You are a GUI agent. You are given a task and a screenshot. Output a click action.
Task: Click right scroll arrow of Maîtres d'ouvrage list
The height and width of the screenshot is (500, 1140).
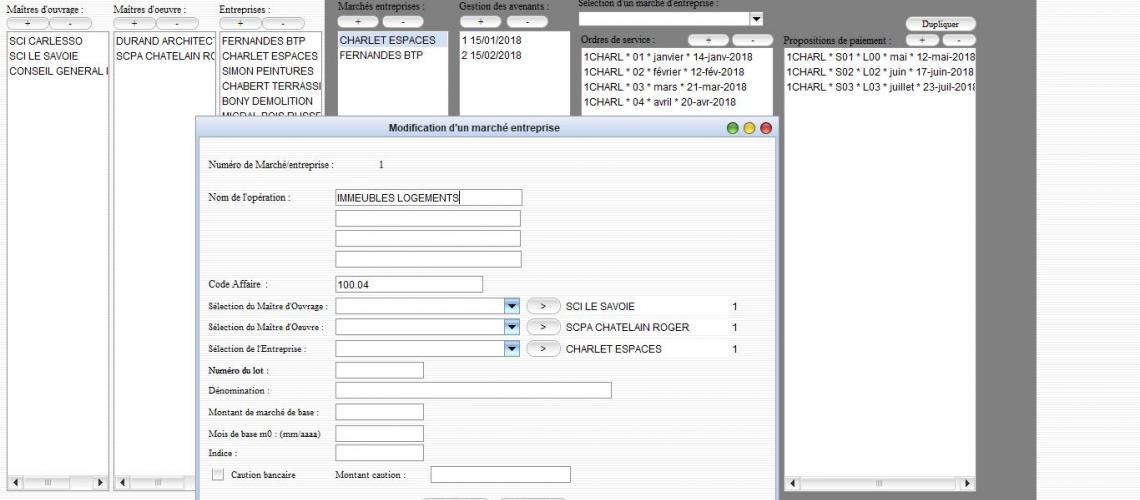pyautogui.click(x=100, y=483)
